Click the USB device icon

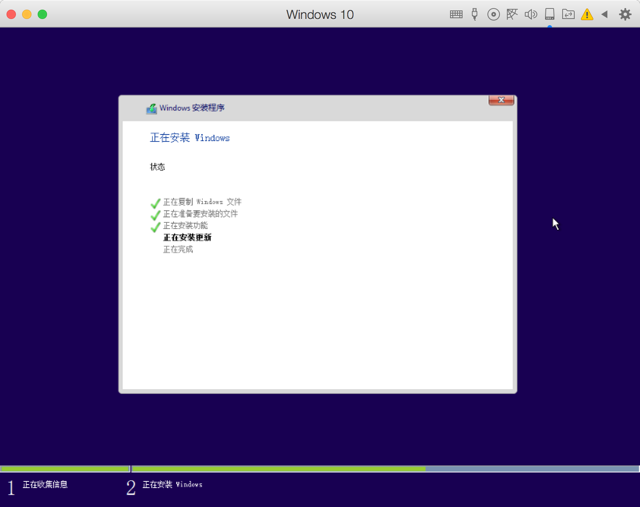(x=474, y=14)
